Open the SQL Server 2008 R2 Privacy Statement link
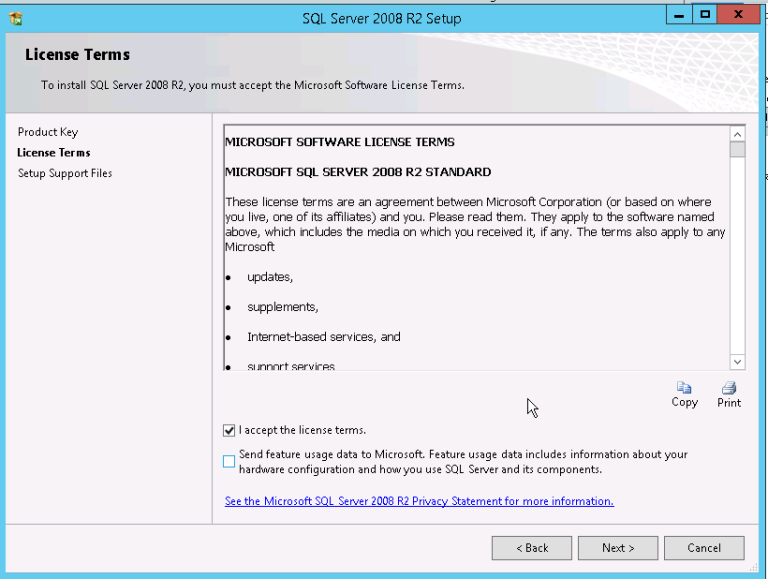 tap(419, 501)
